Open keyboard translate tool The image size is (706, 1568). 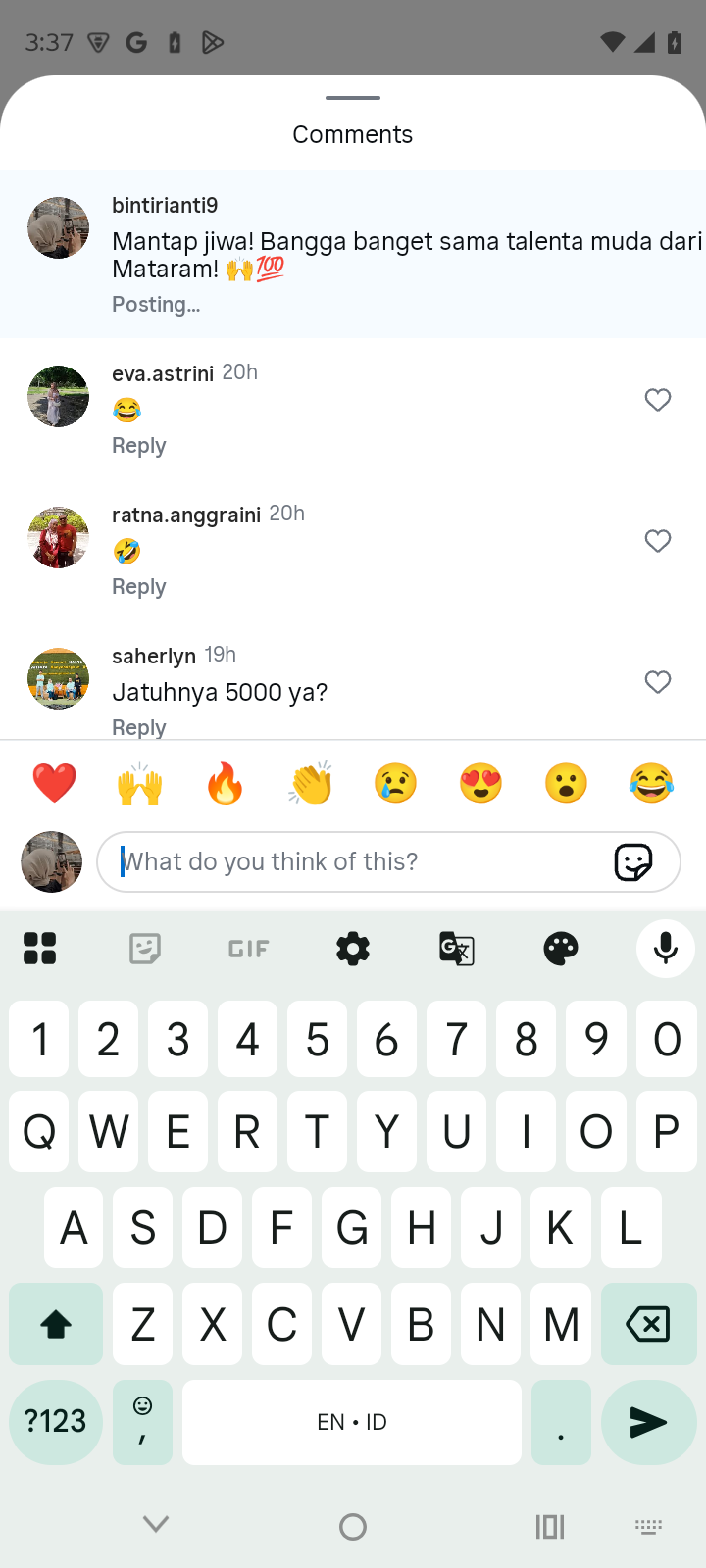pyautogui.click(x=457, y=949)
